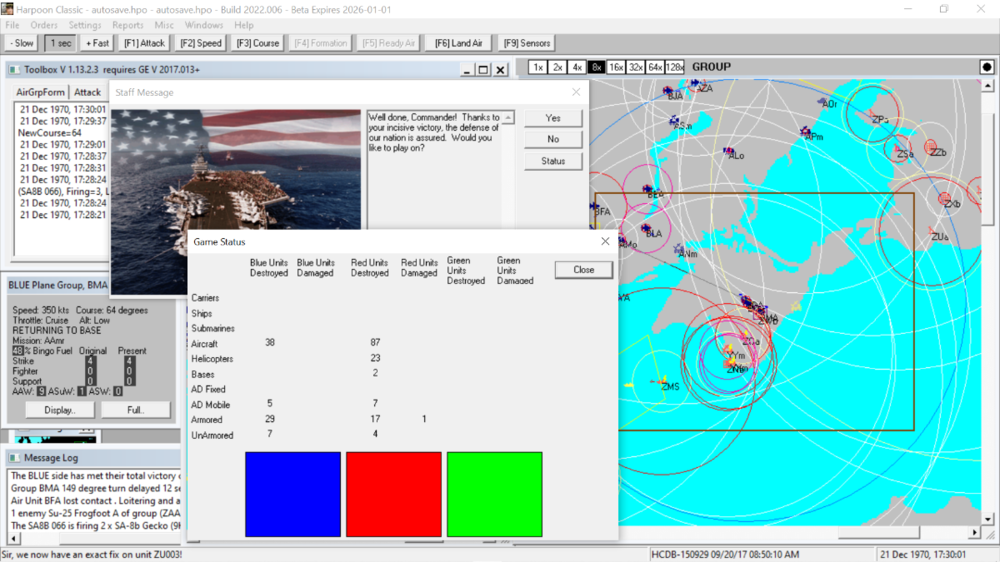Viewport: 1000px width, 562px height.
Task: Click the down arrow of the map scrollbar
Action: pos(988,519)
